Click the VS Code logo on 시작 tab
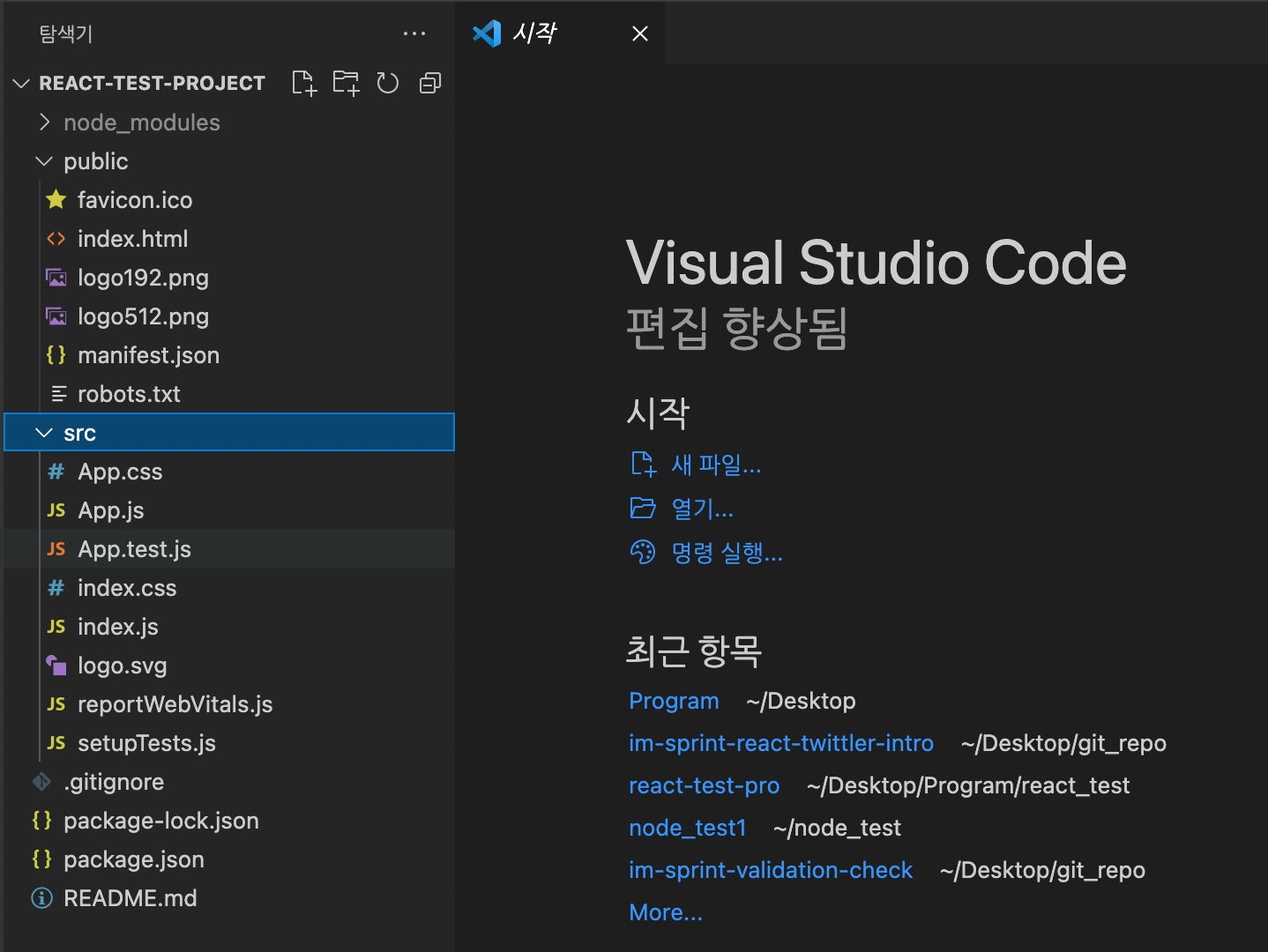This screenshot has width=1268, height=952. point(487,33)
